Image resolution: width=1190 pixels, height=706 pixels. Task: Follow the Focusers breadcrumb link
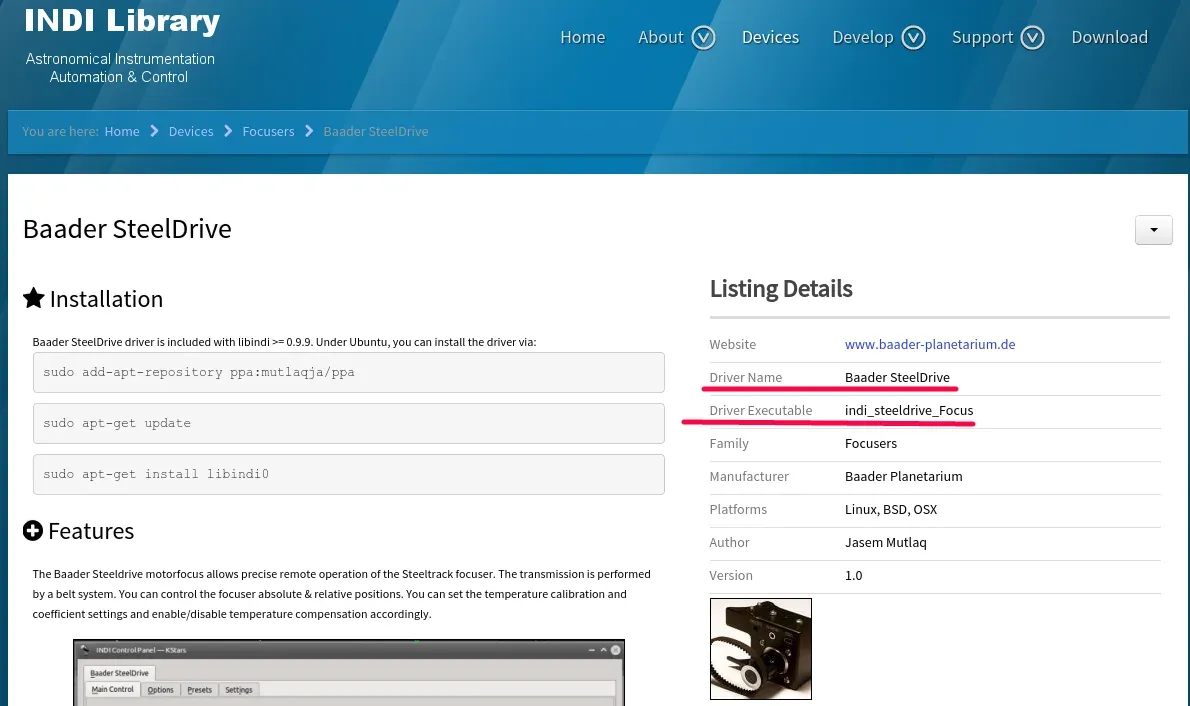pos(268,131)
